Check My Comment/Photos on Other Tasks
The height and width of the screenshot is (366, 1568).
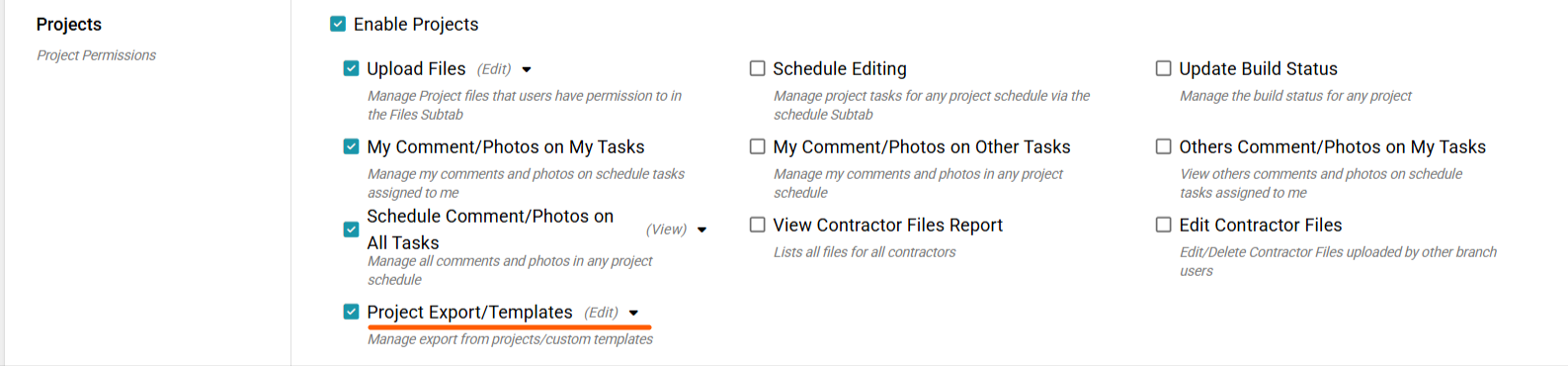pos(757,146)
